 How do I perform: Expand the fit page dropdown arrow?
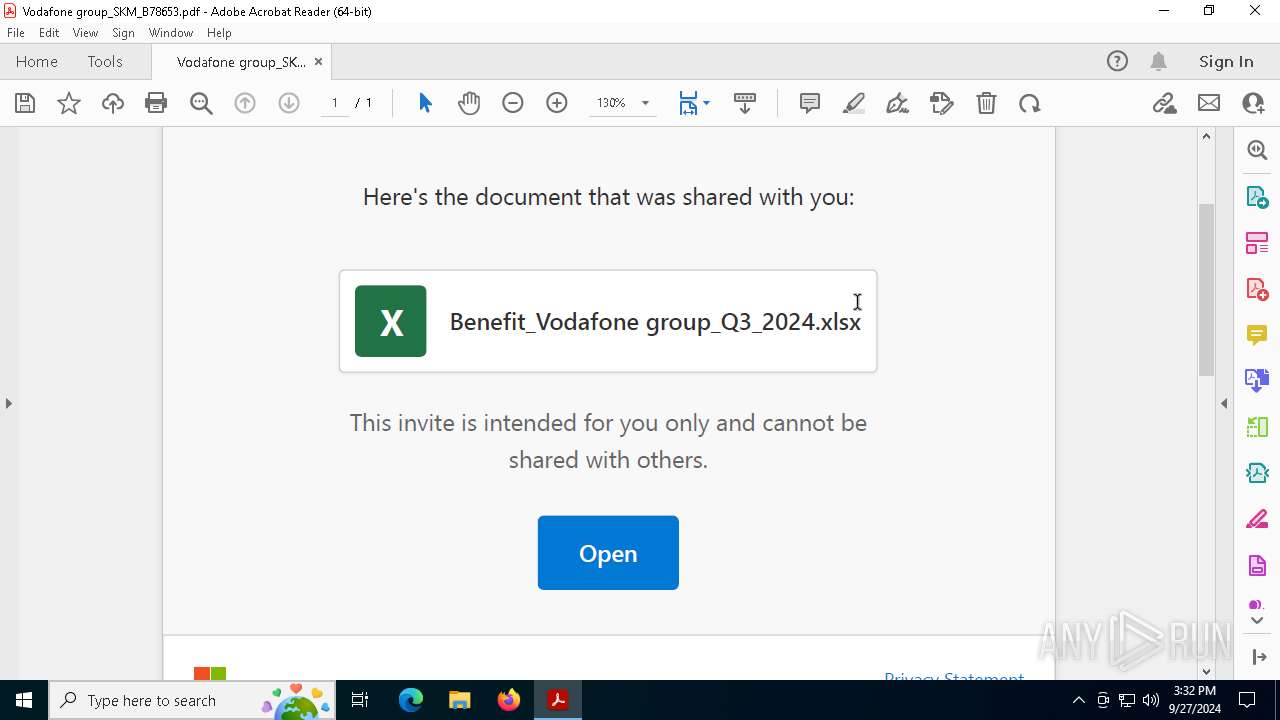click(x=706, y=103)
